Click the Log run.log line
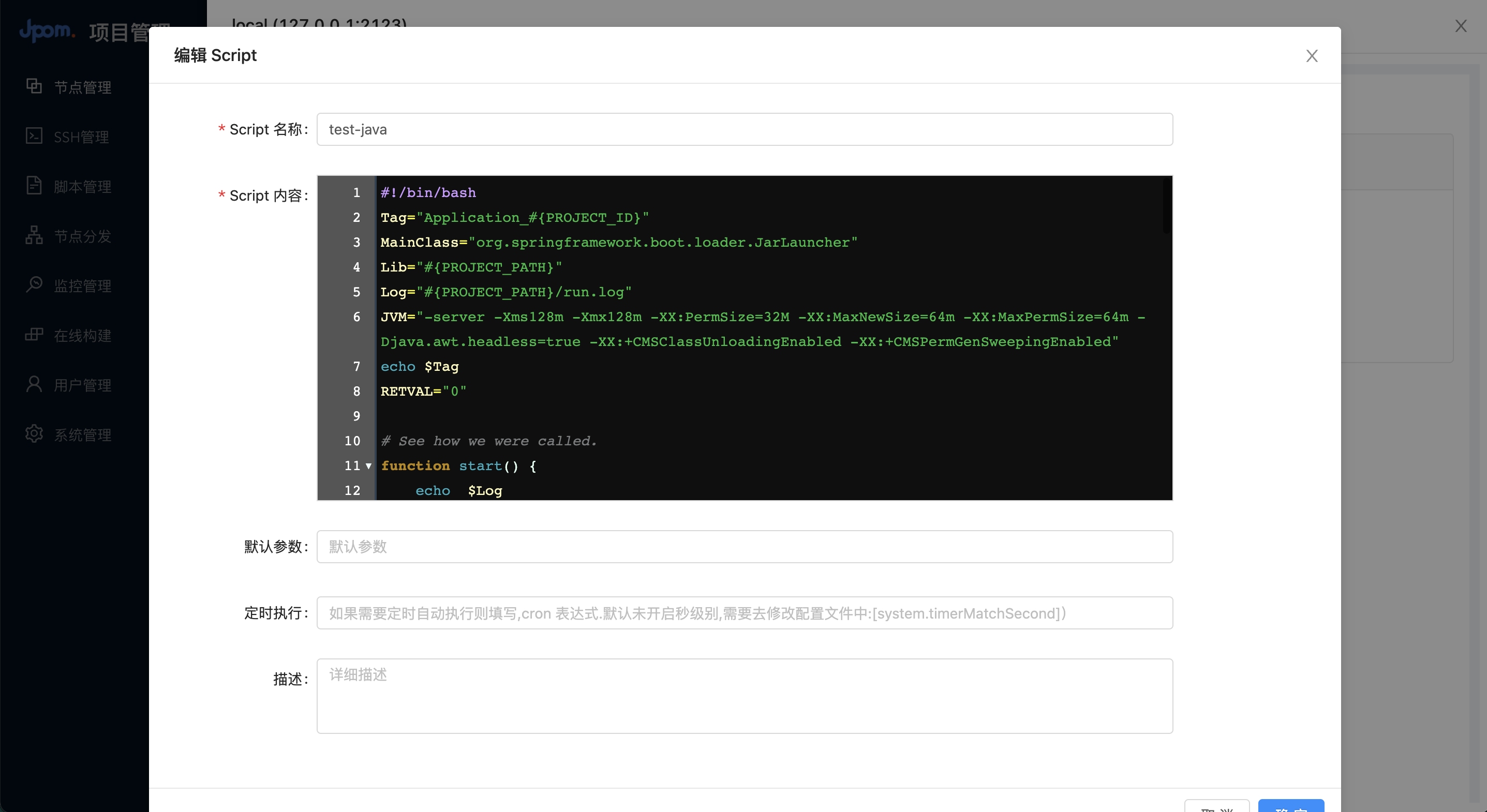Screen dimensions: 1487x812 click(x=506, y=292)
